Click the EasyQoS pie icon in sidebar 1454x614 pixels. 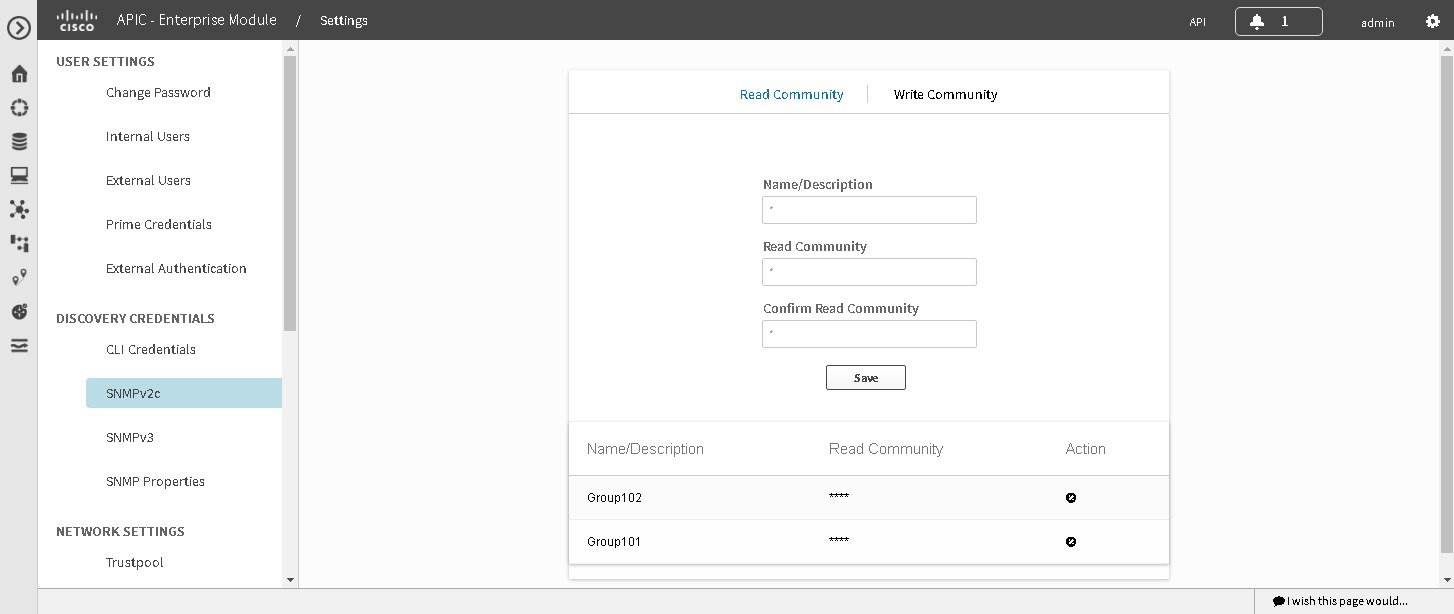[x=18, y=311]
